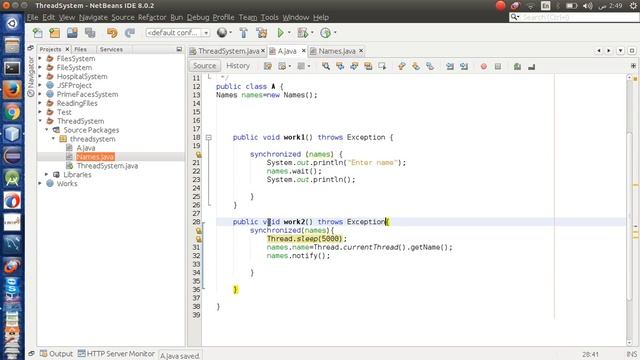Click the Shift Line Right icon
This screenshot has height=360, width=640.
coord(464,66)
